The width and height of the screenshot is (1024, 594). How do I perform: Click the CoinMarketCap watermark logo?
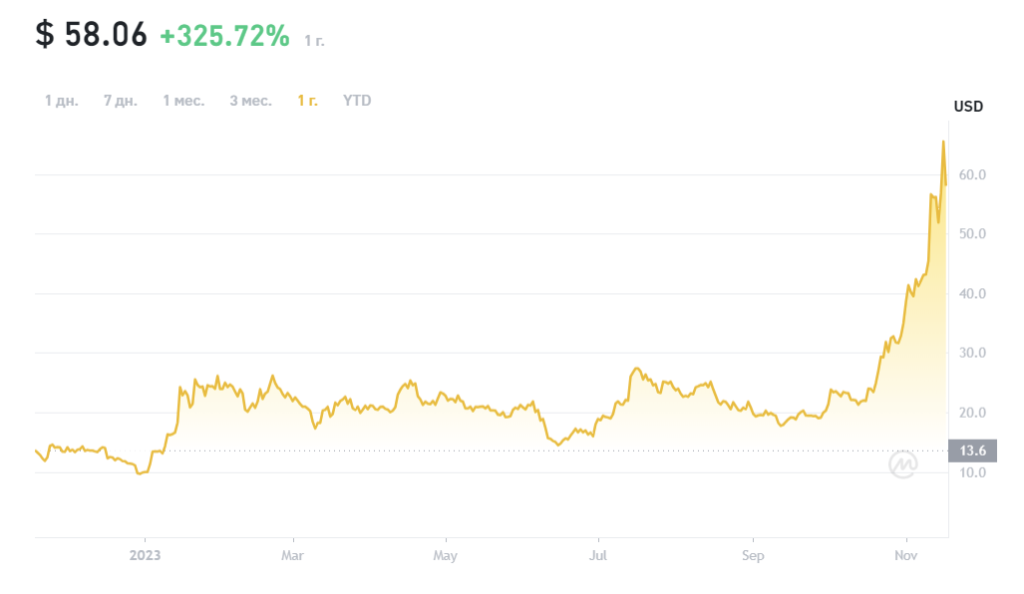click(903, 464)
